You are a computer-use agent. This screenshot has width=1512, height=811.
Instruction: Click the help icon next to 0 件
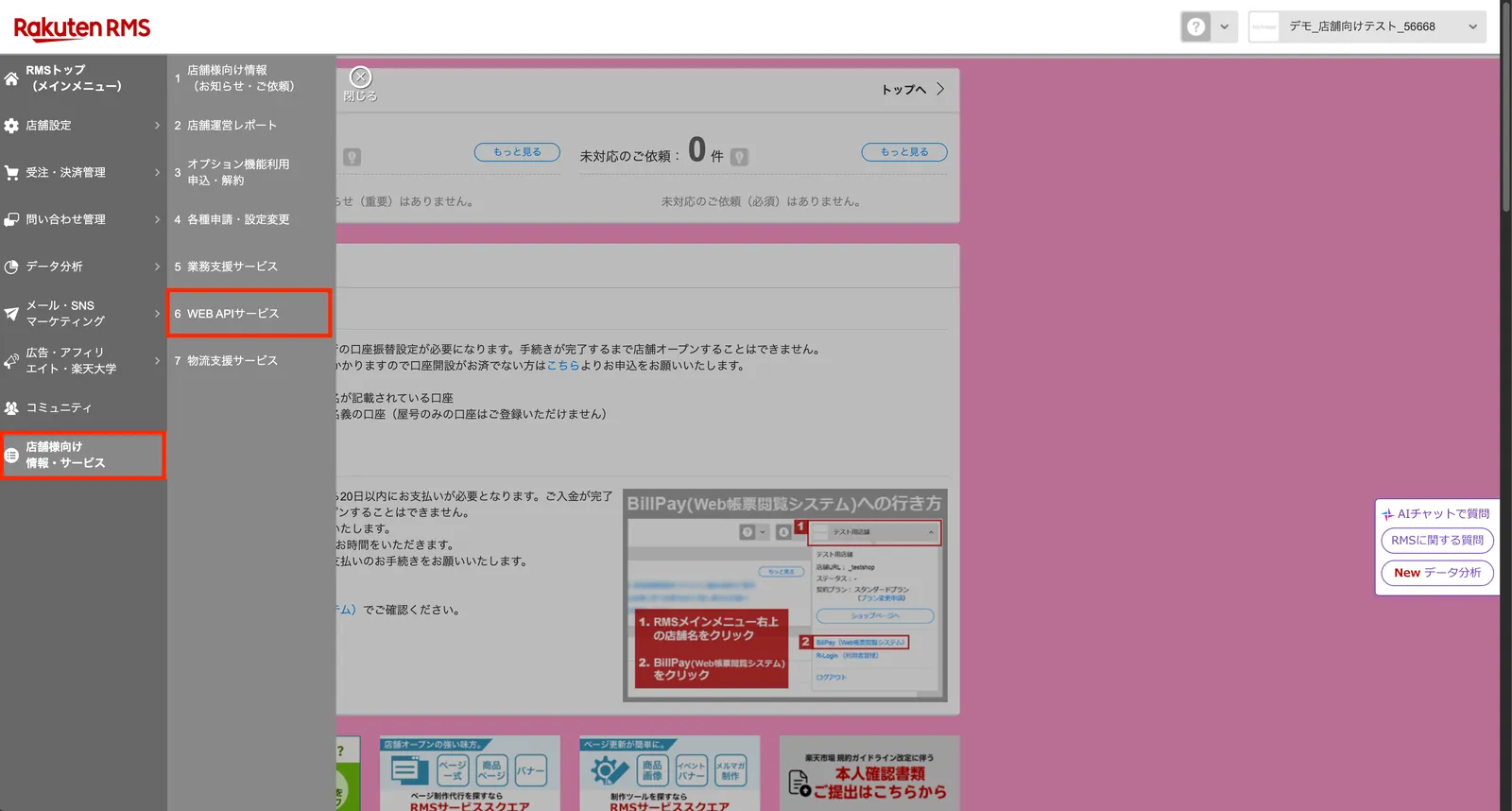coord(739,157)
